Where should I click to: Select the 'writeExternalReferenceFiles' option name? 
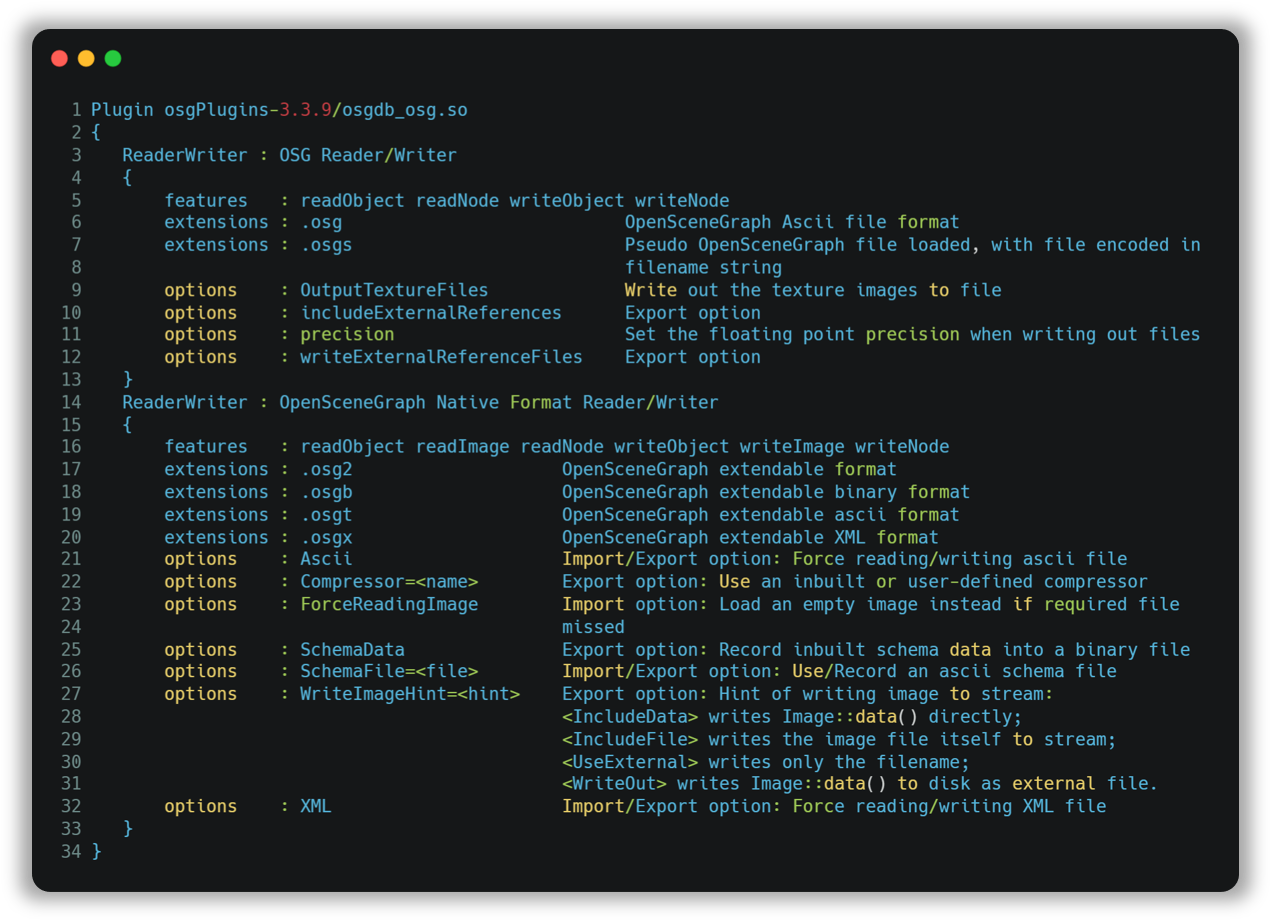tap(441, 357)
